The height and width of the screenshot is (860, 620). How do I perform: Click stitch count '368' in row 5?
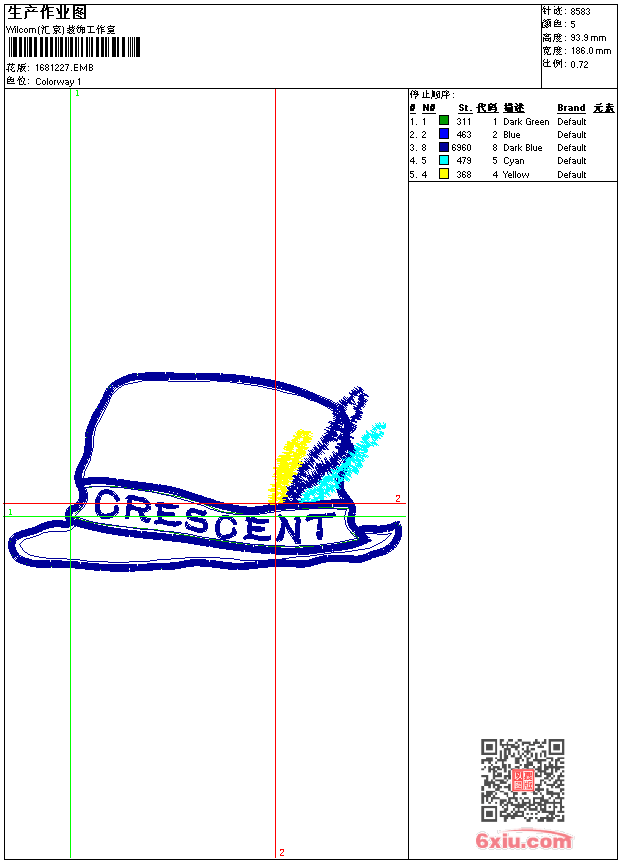coord(464,174)
